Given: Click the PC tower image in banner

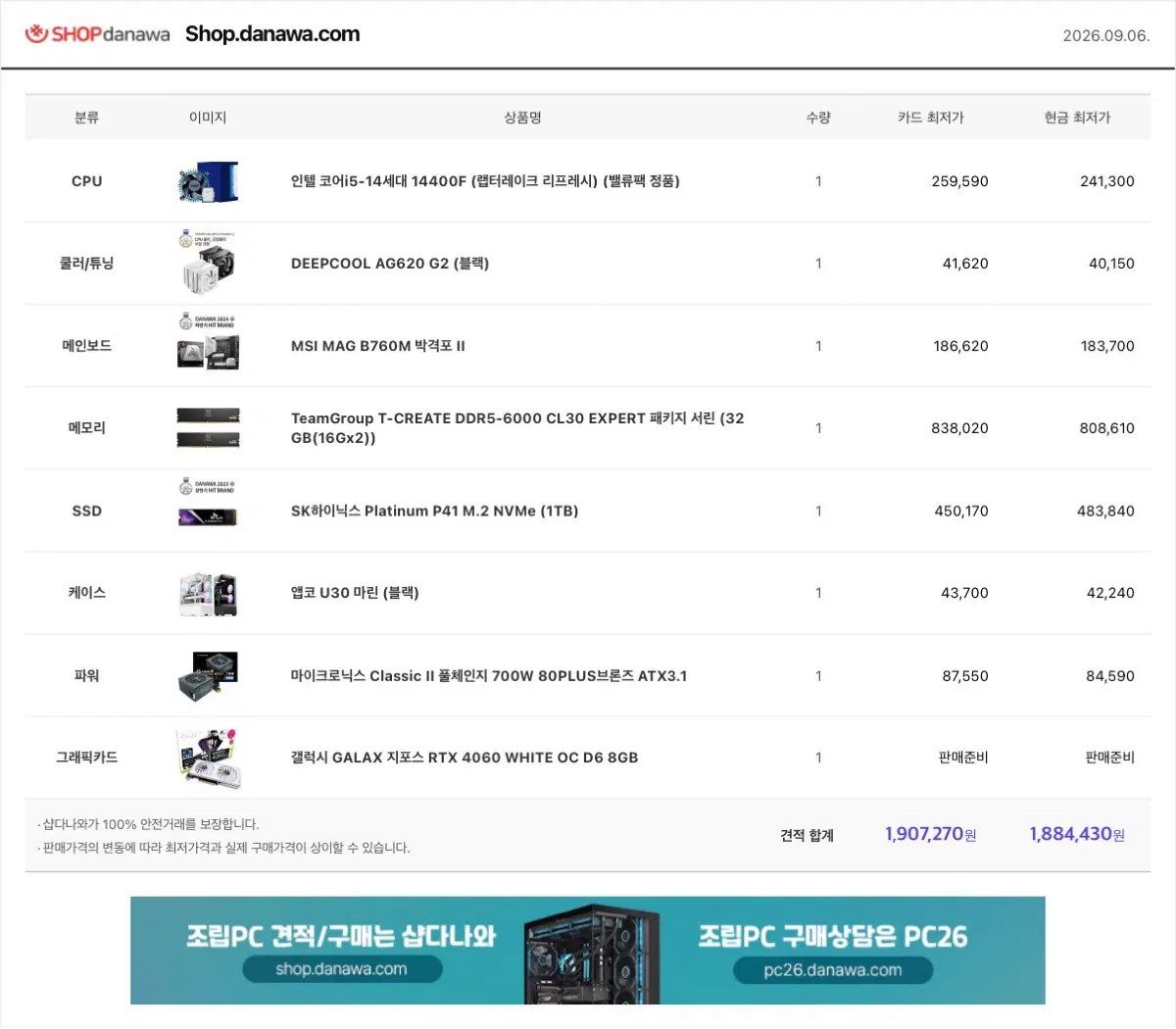Looking at the screenshot, I should pyautogui.click(x=591, y=955).
